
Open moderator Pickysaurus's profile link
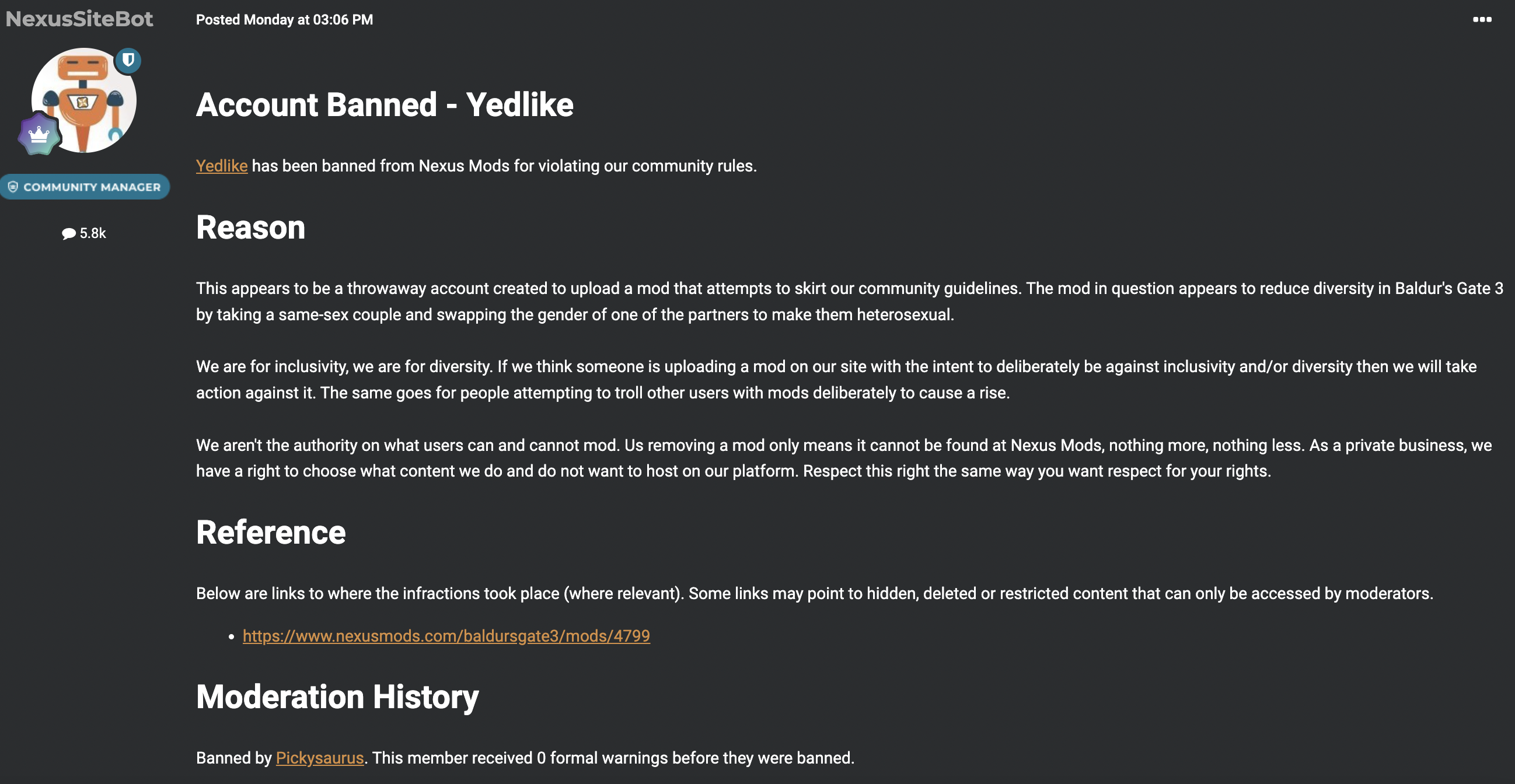tap(319, 758)
